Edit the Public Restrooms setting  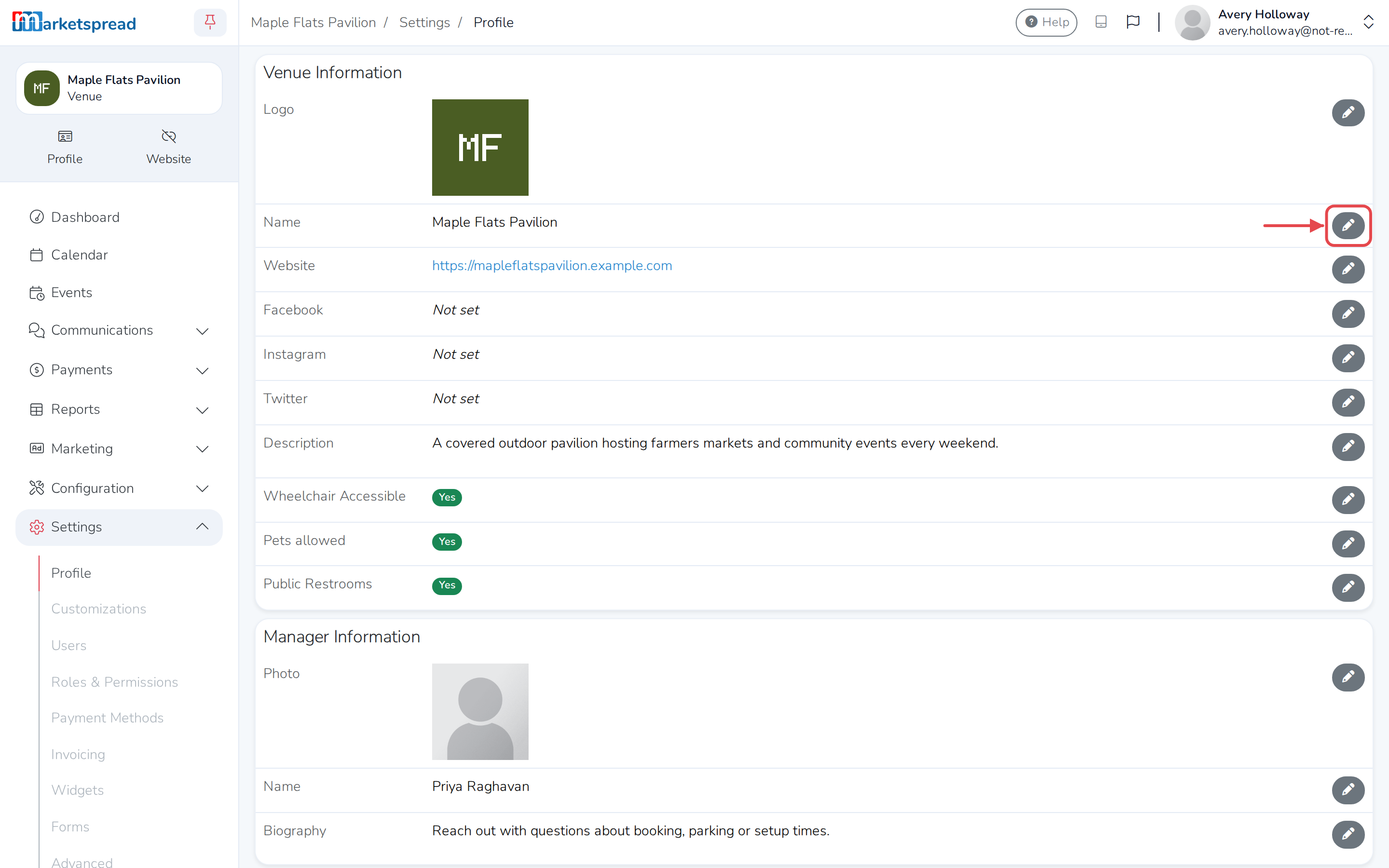pyautogui.click(x=1348, y=587)
